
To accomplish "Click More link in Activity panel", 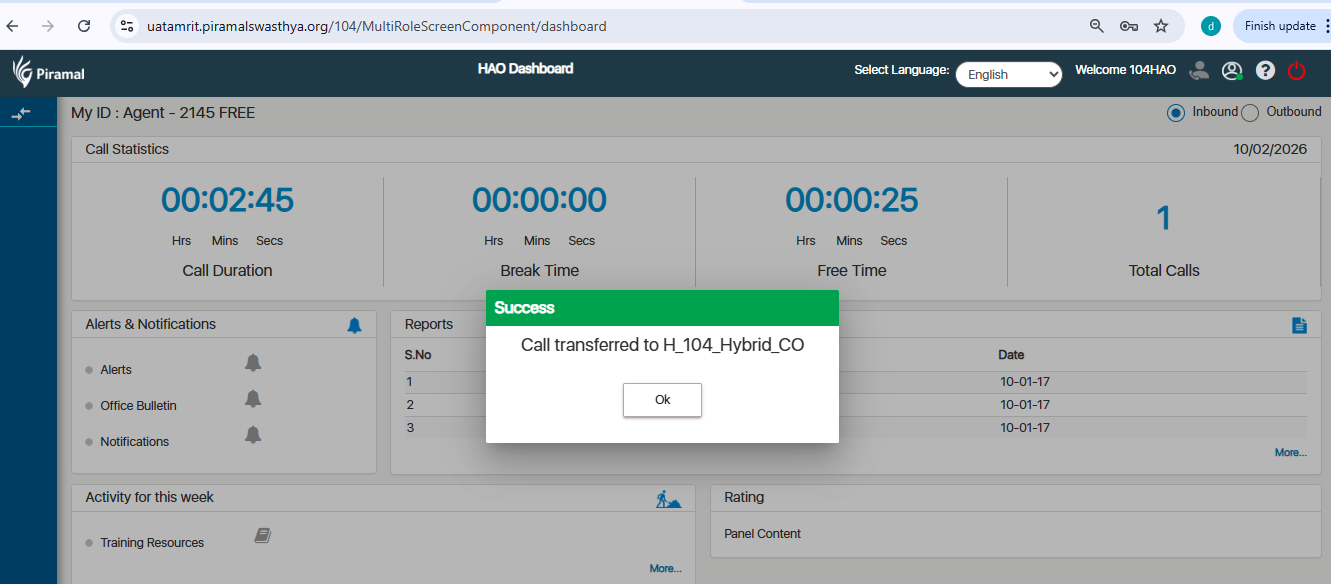I will (665, 569).
